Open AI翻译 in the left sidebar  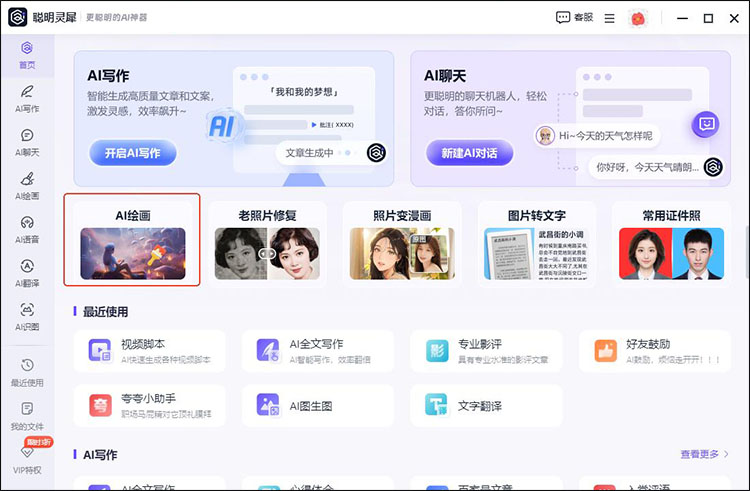(x=27, y=272)
